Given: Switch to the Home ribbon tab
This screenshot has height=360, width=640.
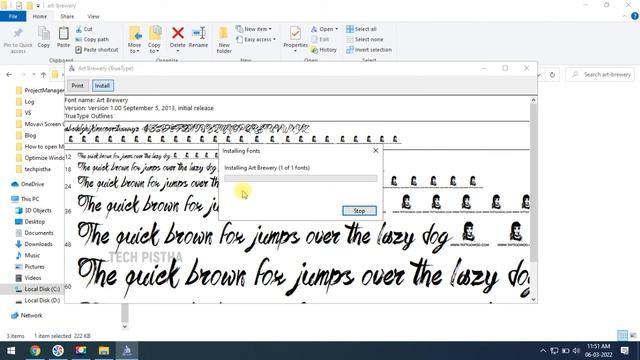Looking at the screenshot, I should [40, 16].
